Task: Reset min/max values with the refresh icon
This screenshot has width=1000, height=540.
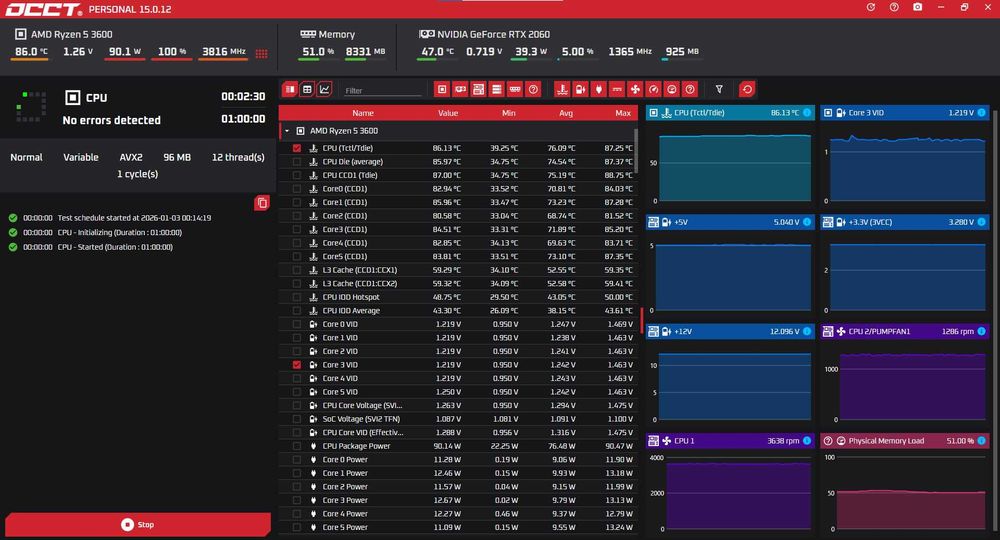Action: [x=747, y=89]
